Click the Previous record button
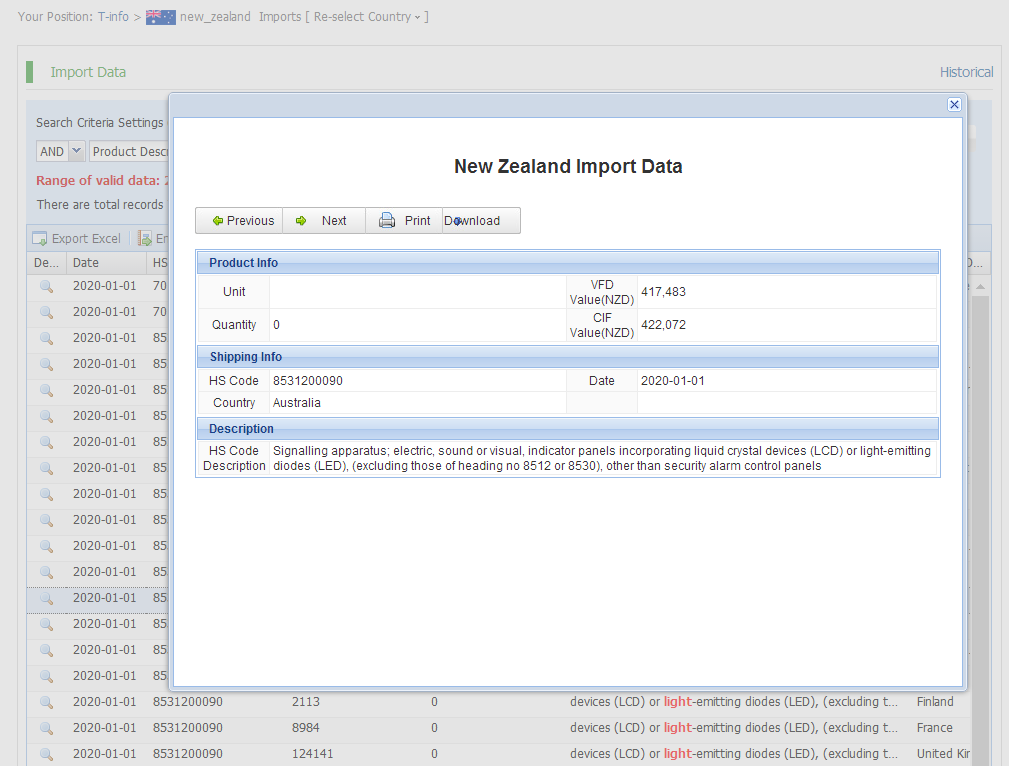This screenshot has width=1009, height=766. click(240, 221)
